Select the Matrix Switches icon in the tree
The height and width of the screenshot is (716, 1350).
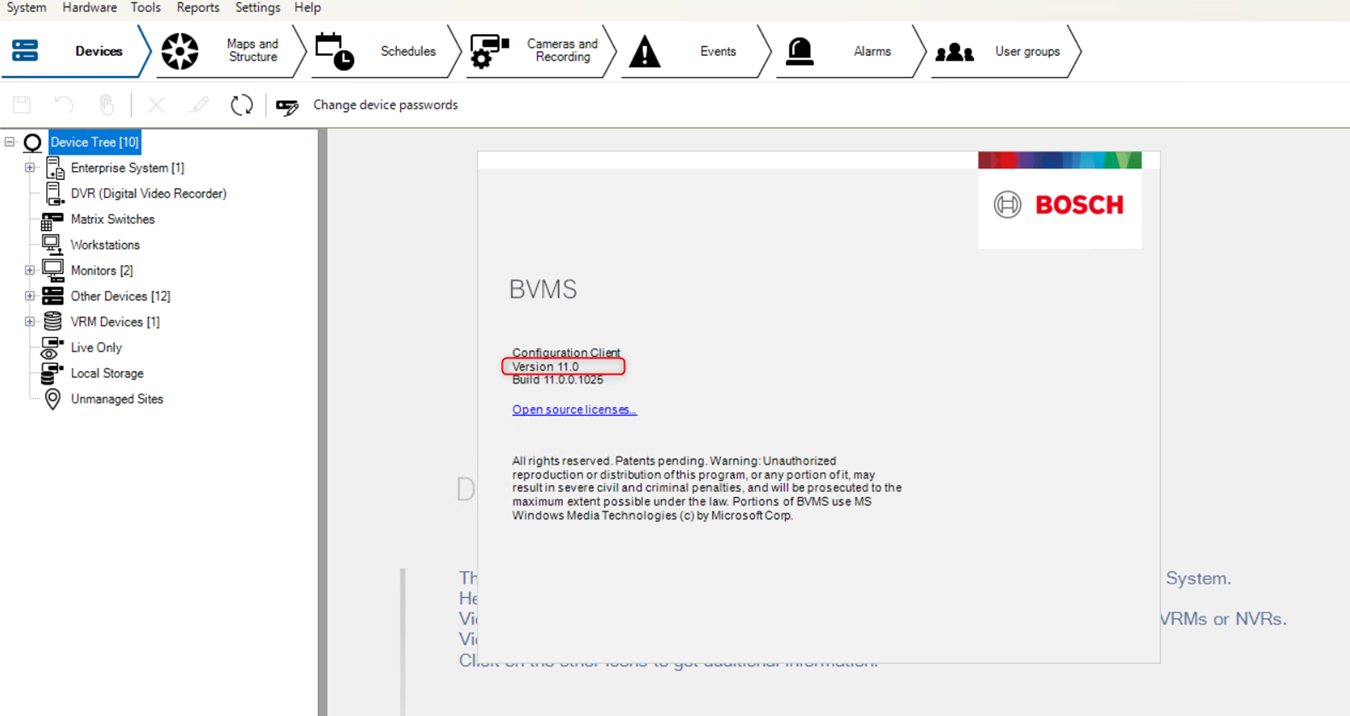pyautogui.click(x=53, y=220)
